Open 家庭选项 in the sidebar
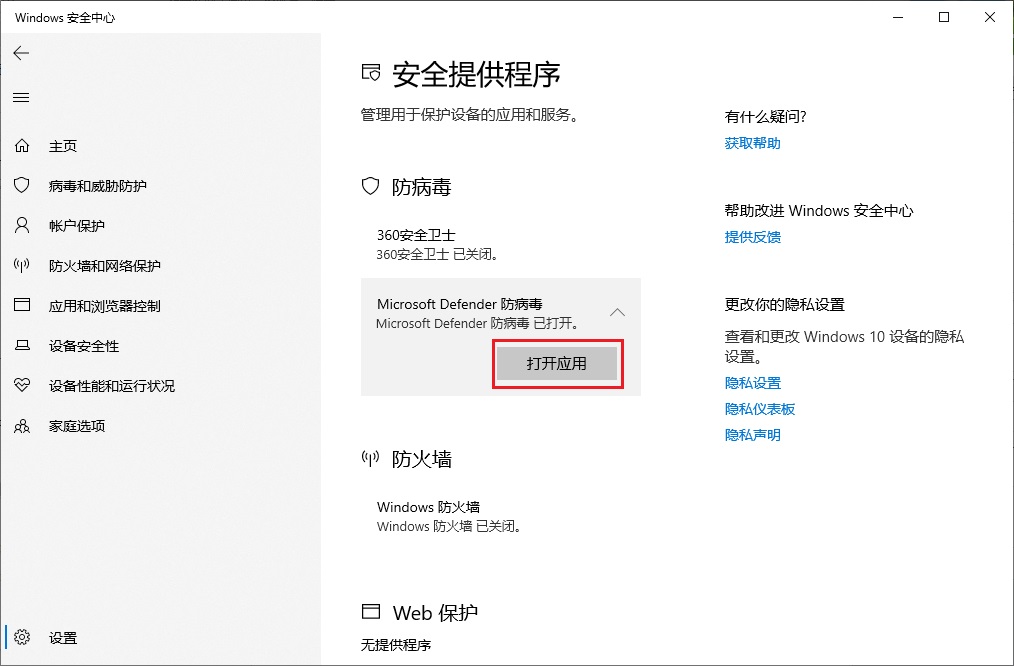 (160, 426)
